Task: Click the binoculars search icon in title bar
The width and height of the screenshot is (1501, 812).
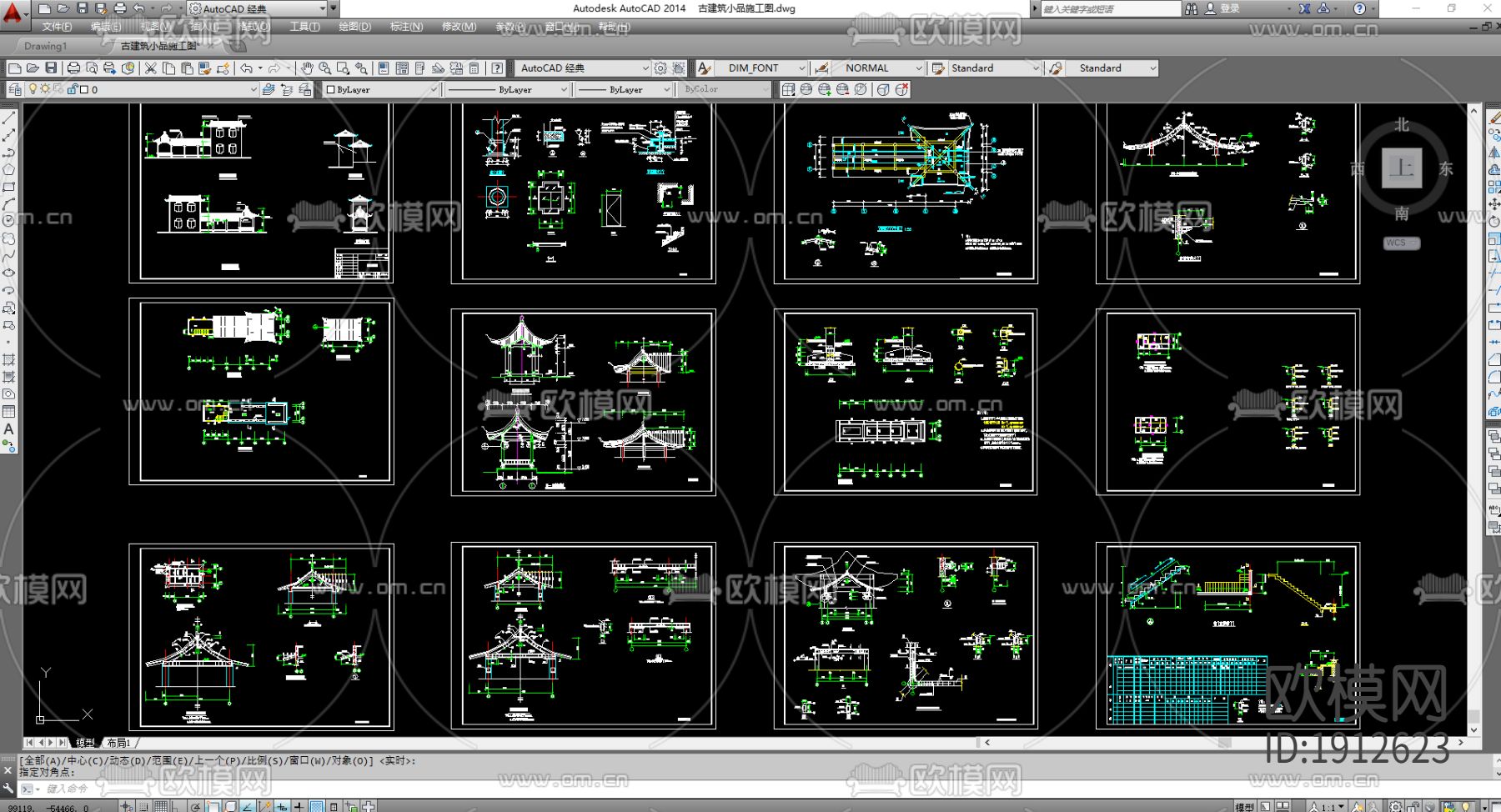Action: [x=1191, y=8]
